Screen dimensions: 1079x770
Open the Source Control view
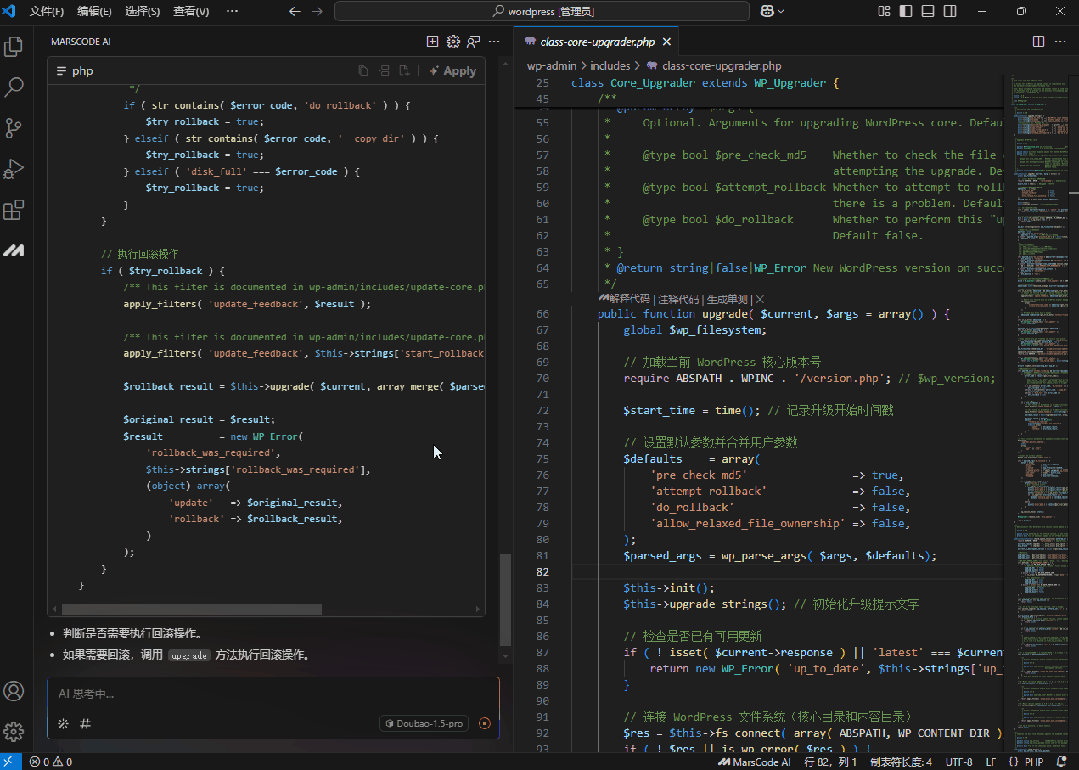point(14,128)
